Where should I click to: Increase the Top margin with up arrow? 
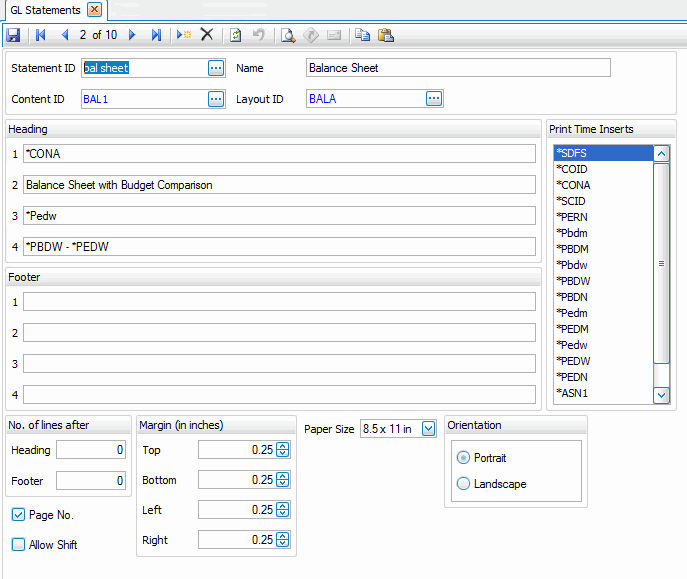tap(283, 446)
